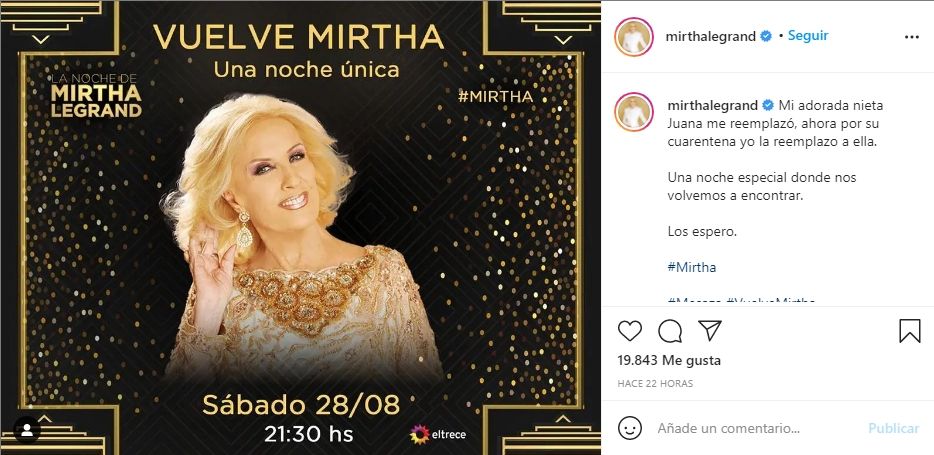Click the verified badge in header
Image resolution: width=934 pixels, height=455 pixels.
point(767,36)
